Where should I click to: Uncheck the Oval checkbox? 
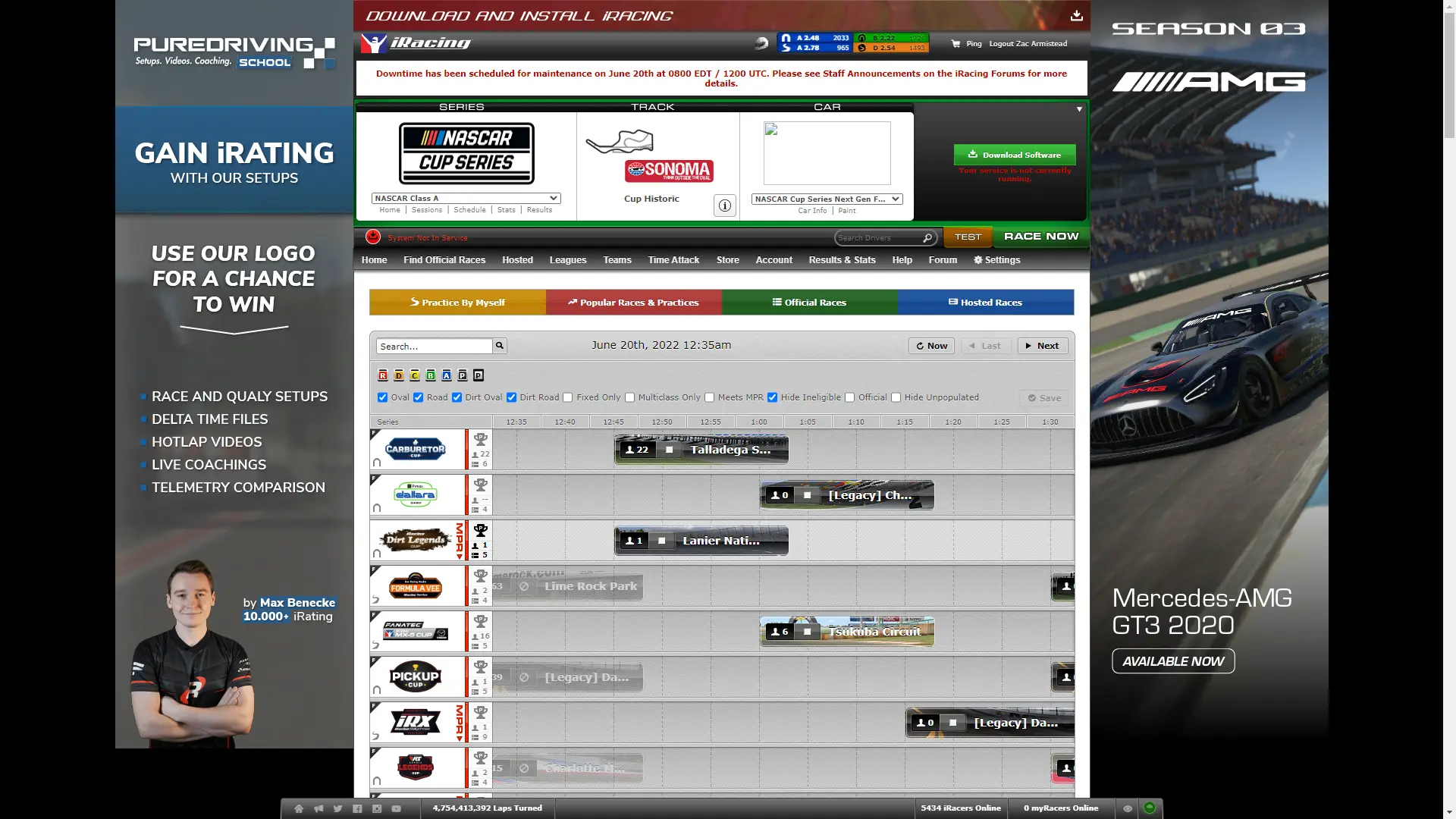point(383,397)
